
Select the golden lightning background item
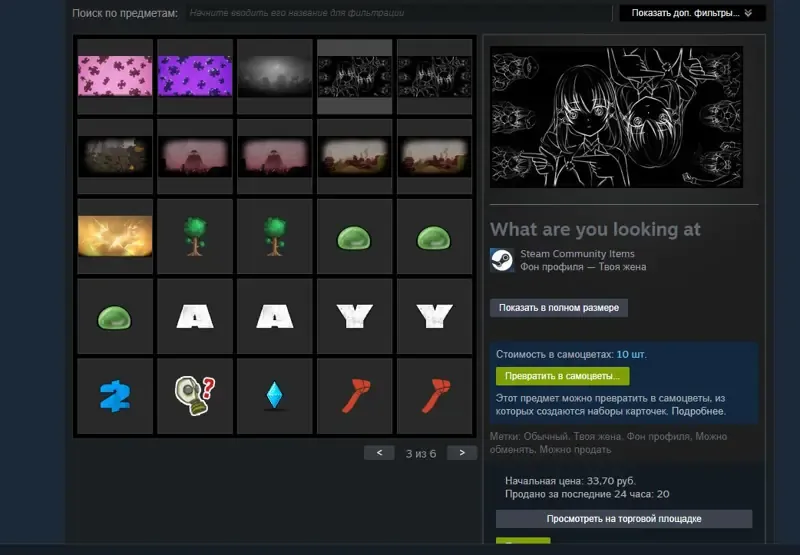pos(115,236)
